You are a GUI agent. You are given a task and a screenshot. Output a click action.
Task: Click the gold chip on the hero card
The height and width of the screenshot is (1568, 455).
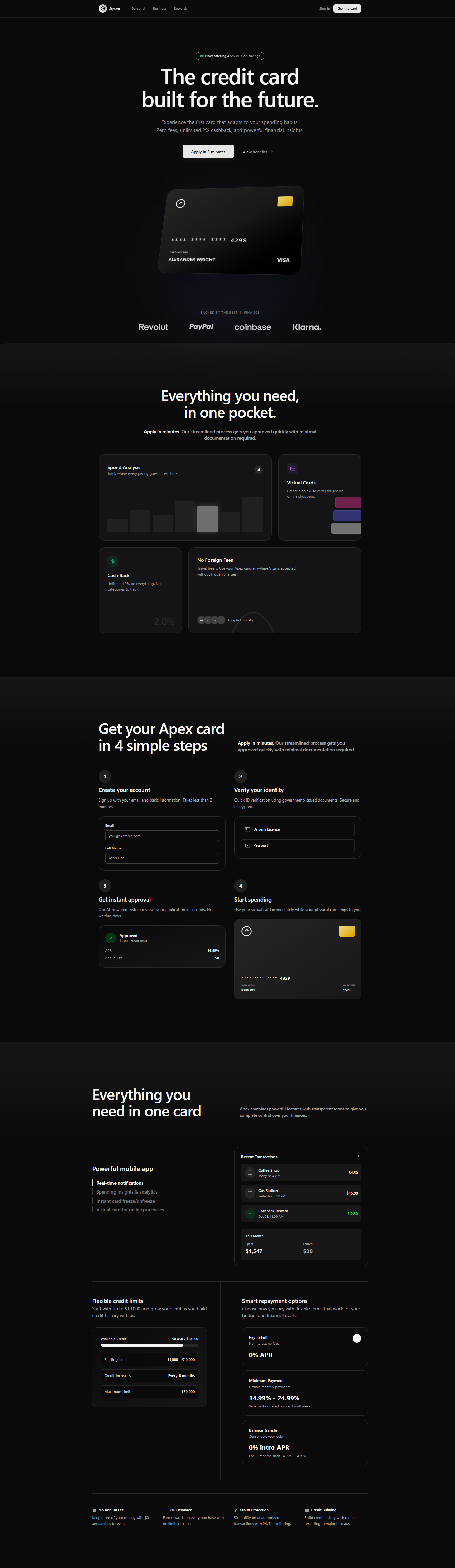(285, 201)
